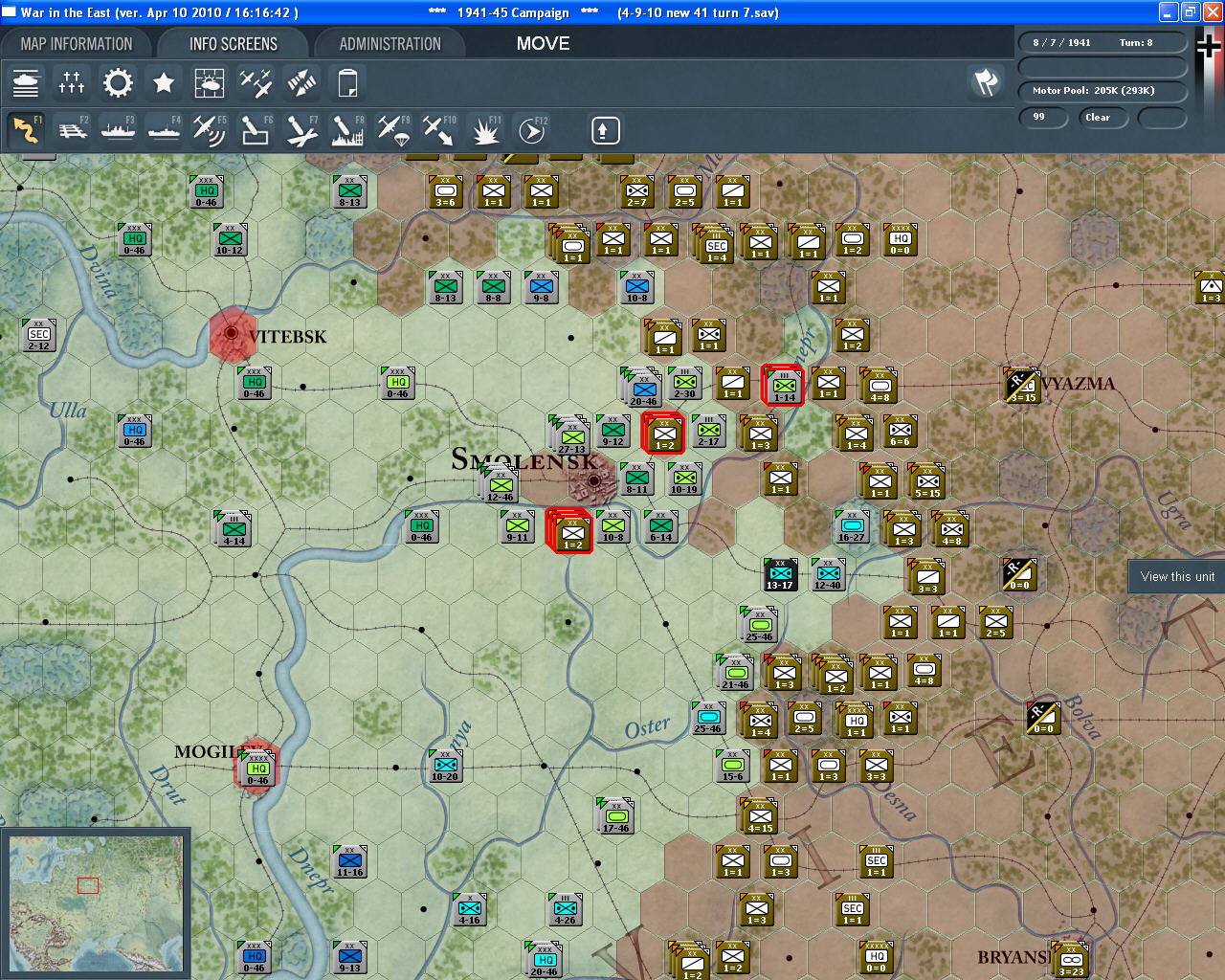Select the Soviet unit 3=15 at Vyazma

click(x=1021, y=385)
